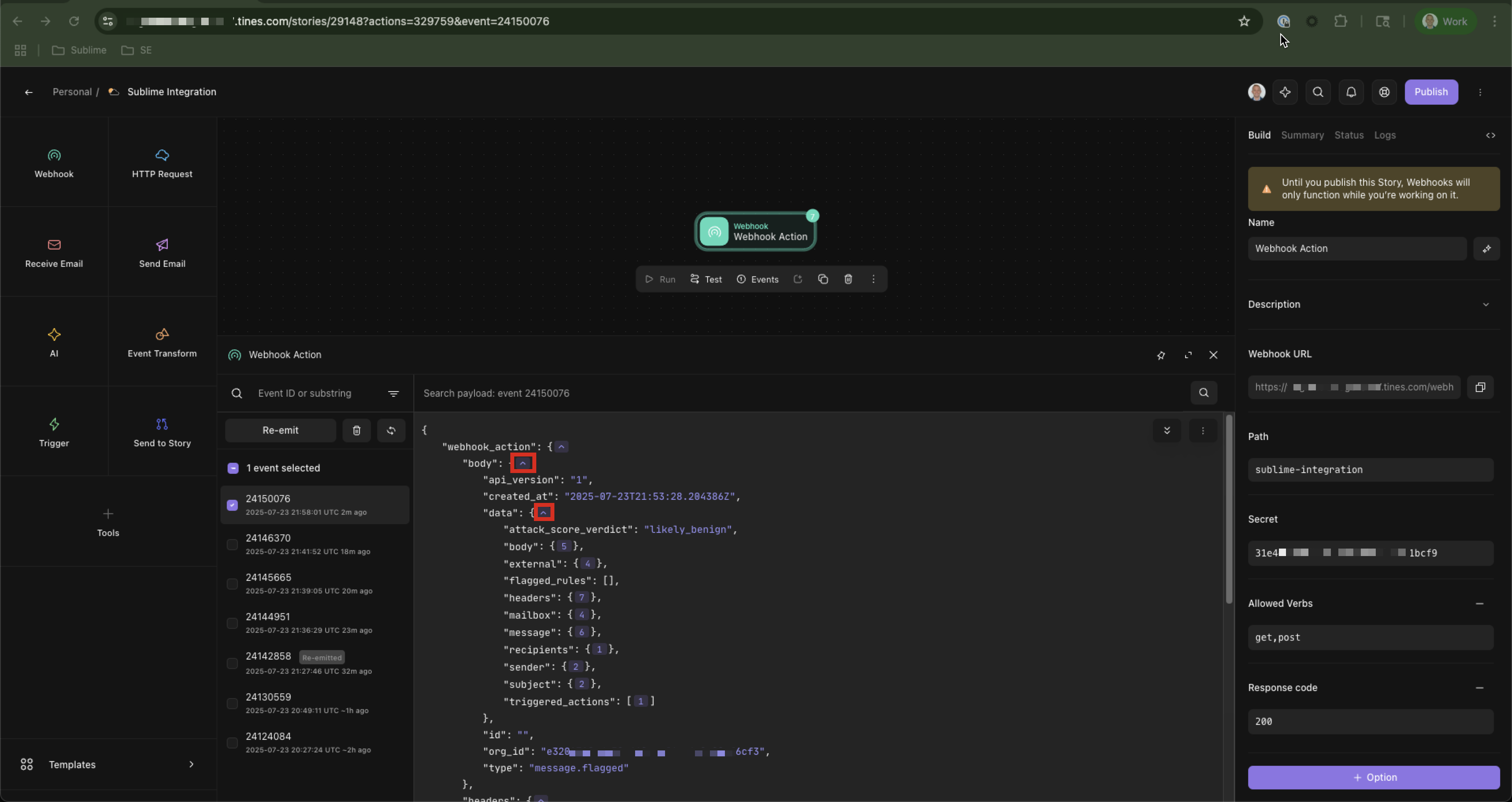Toggle the '1 event selected' checkbox
This screenshot has height=802, width=1512.
click(233, 468)
